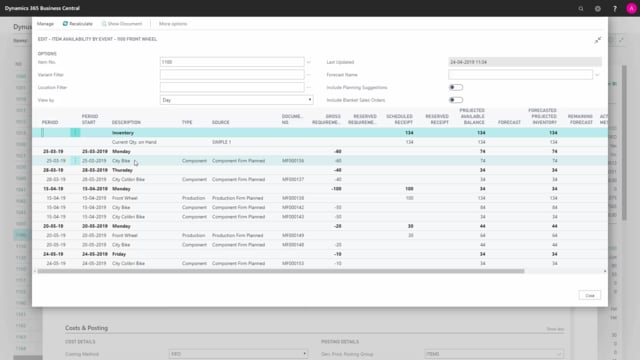This screenshot has height=360, width=640.
Task: Sort by the Description column header
Action: 126,122
